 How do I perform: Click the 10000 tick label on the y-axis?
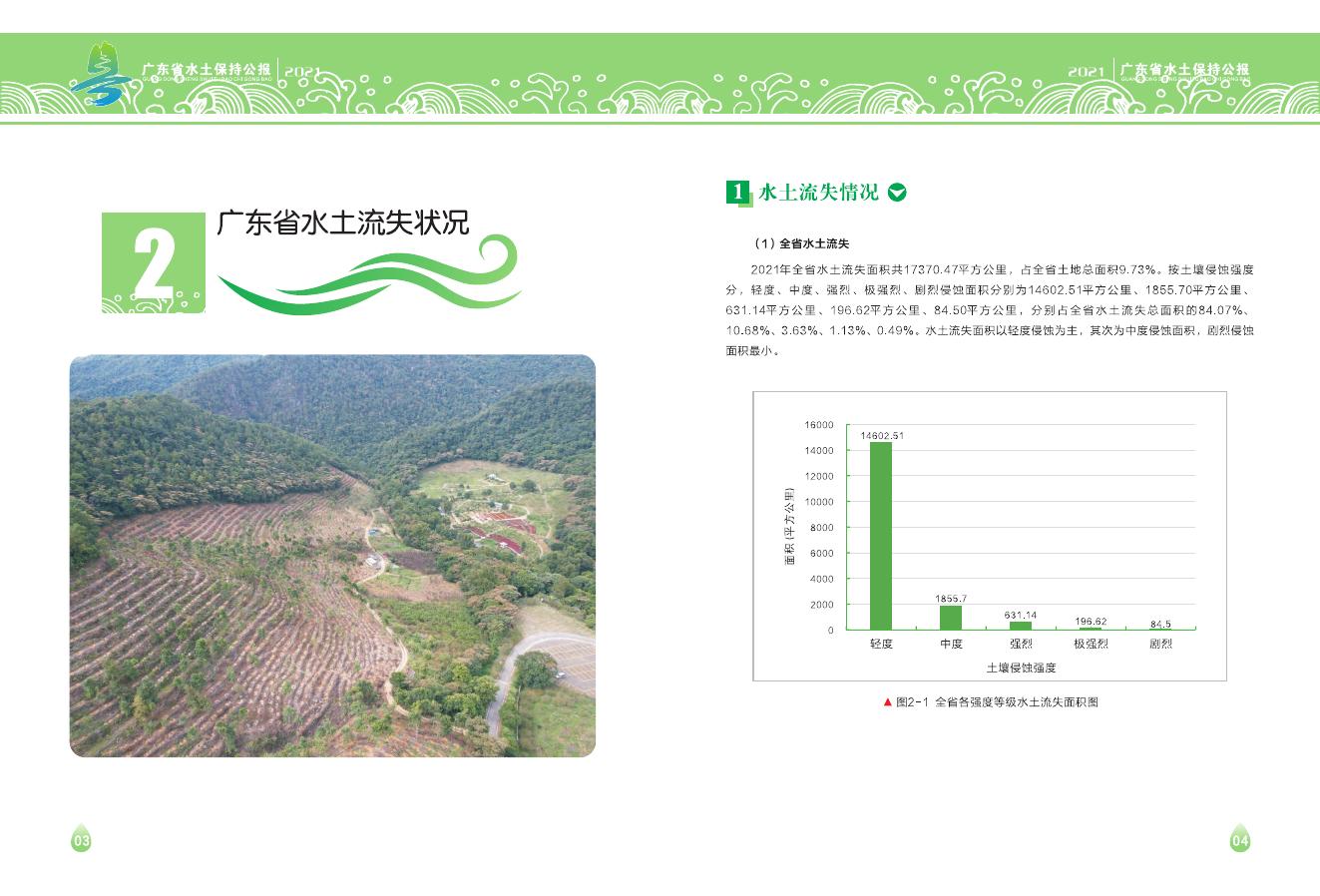pos(819,502)
